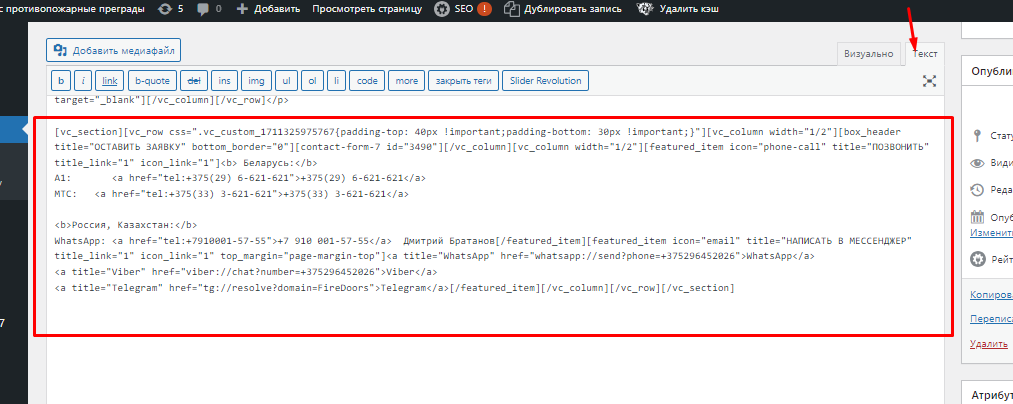Click the plus icon next to Добавить
Image resolution: width=1013 pixels, height=404 pixels.
click(242, 9)
